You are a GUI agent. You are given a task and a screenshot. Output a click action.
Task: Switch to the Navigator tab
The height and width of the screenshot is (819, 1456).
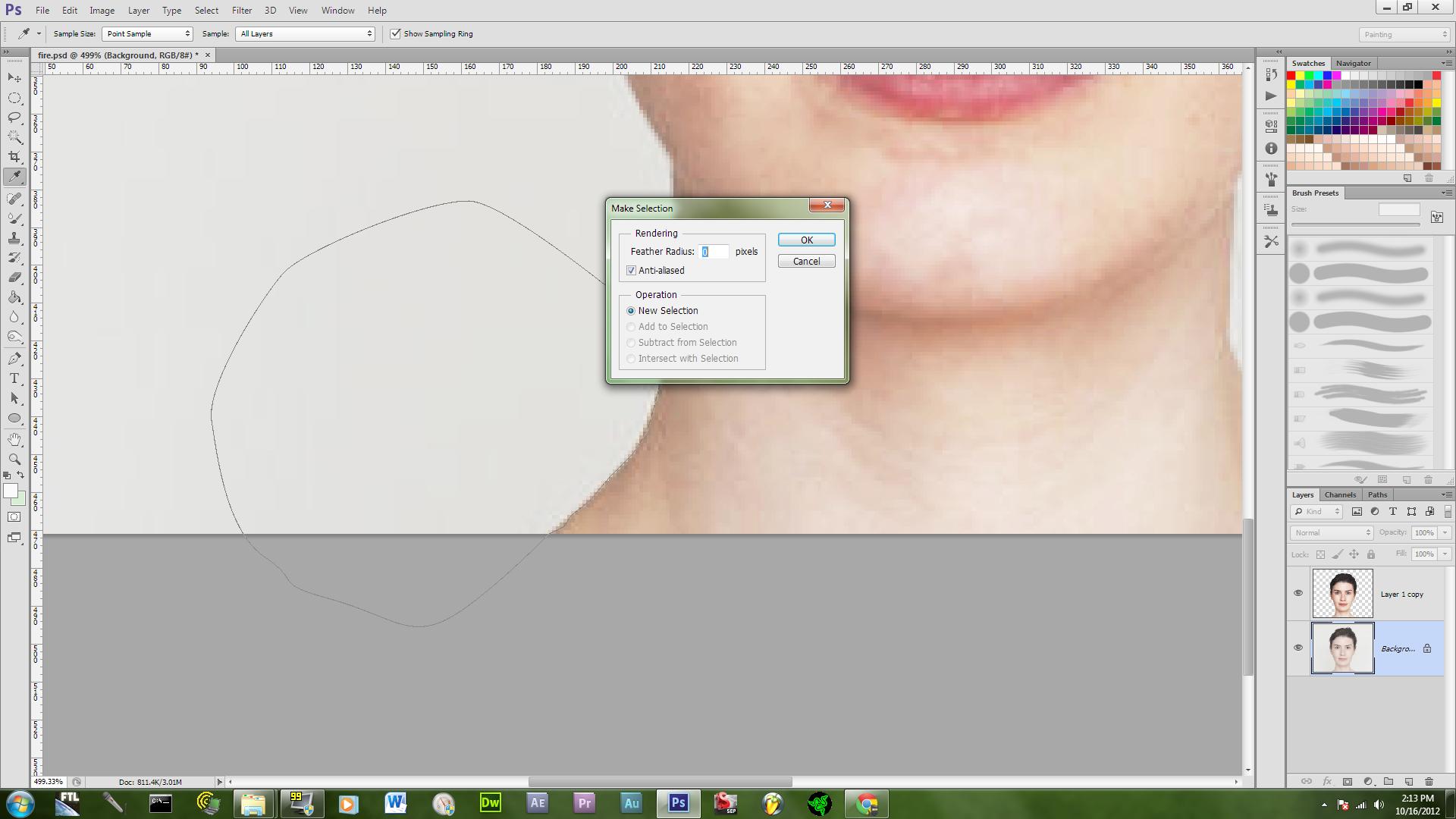pos(1354,63)
